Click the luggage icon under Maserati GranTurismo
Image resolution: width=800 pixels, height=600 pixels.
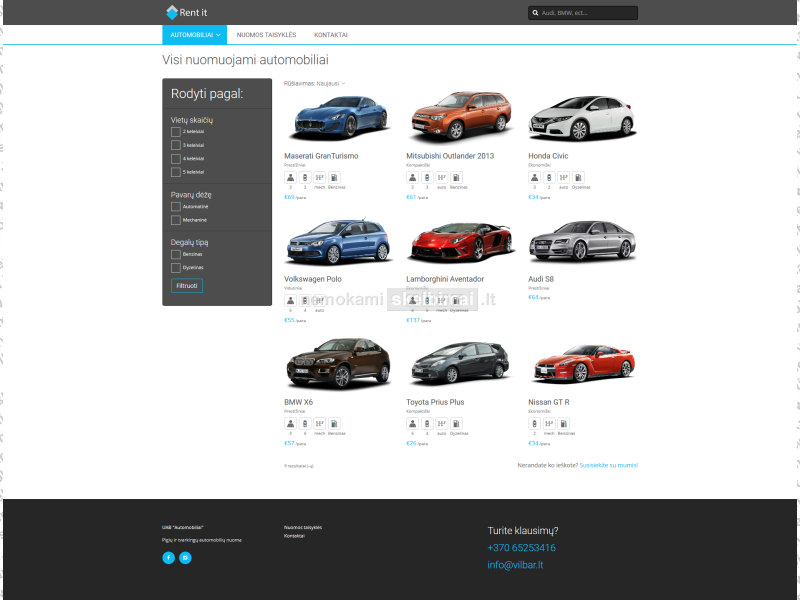(x=305, y=178)
